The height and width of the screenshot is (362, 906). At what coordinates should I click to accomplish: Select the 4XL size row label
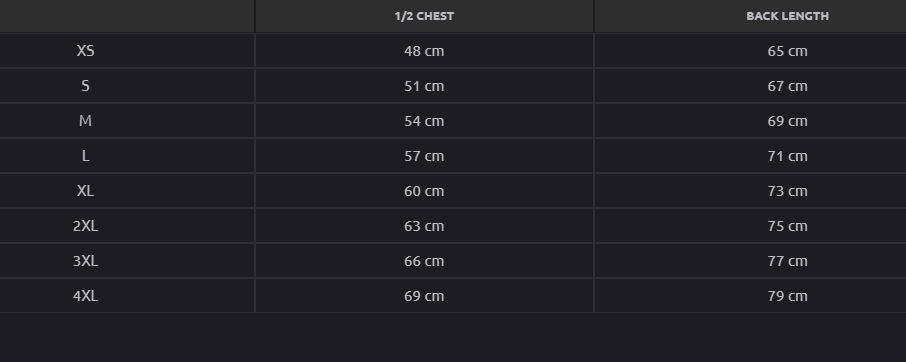pyautogui.click(x=86, y=296)
